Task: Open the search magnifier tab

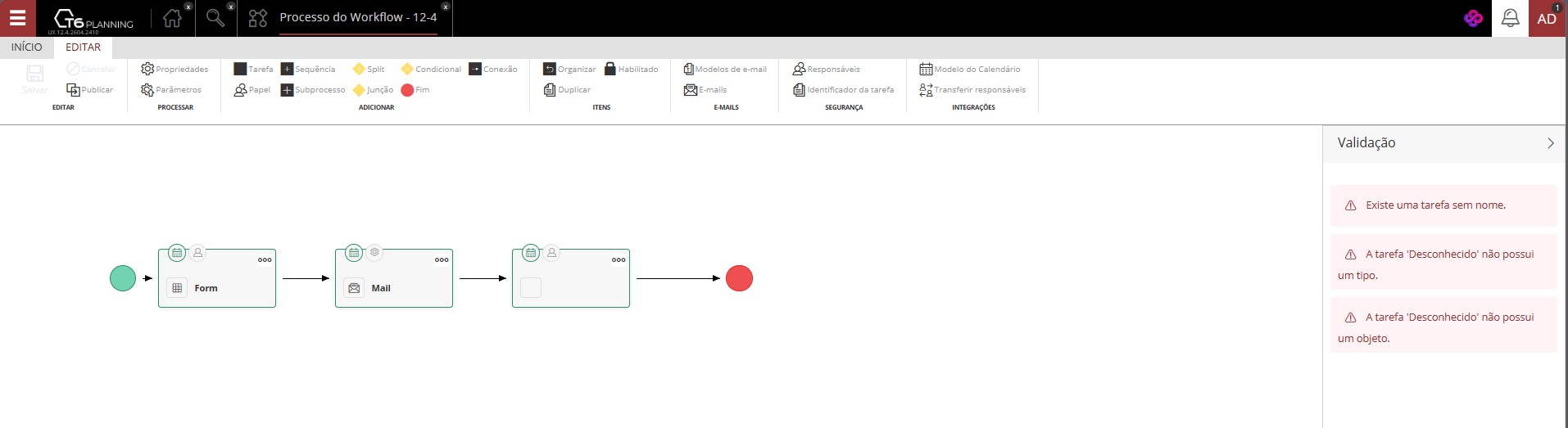Action: pyautogui.click(x=215, y=18)
